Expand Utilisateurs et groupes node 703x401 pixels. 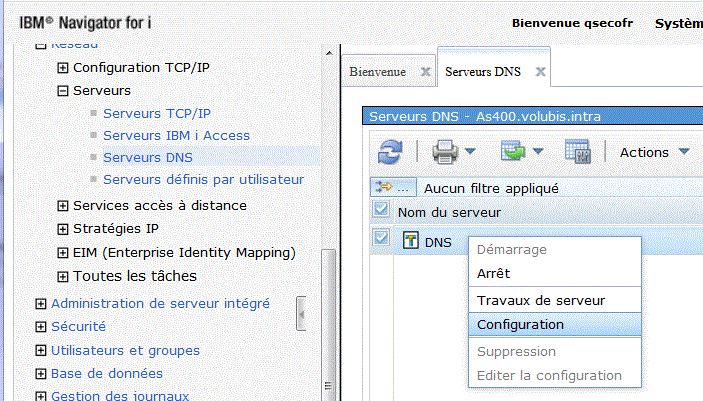pyautogui.click(x=41, y=351)
